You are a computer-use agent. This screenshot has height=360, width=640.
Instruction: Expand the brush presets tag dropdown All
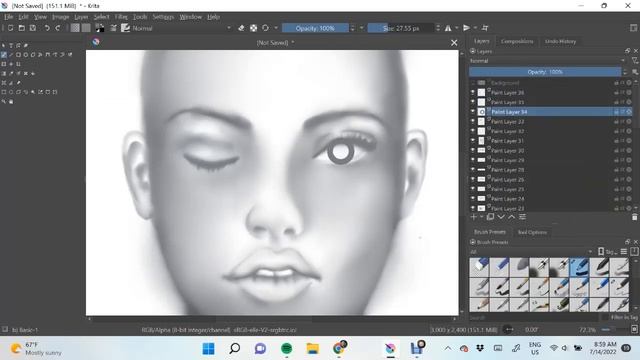click(x=531, y=252)
